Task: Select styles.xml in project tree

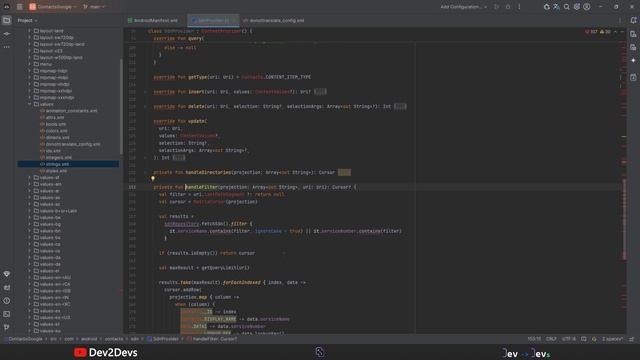Action: (x=56, y=171)
